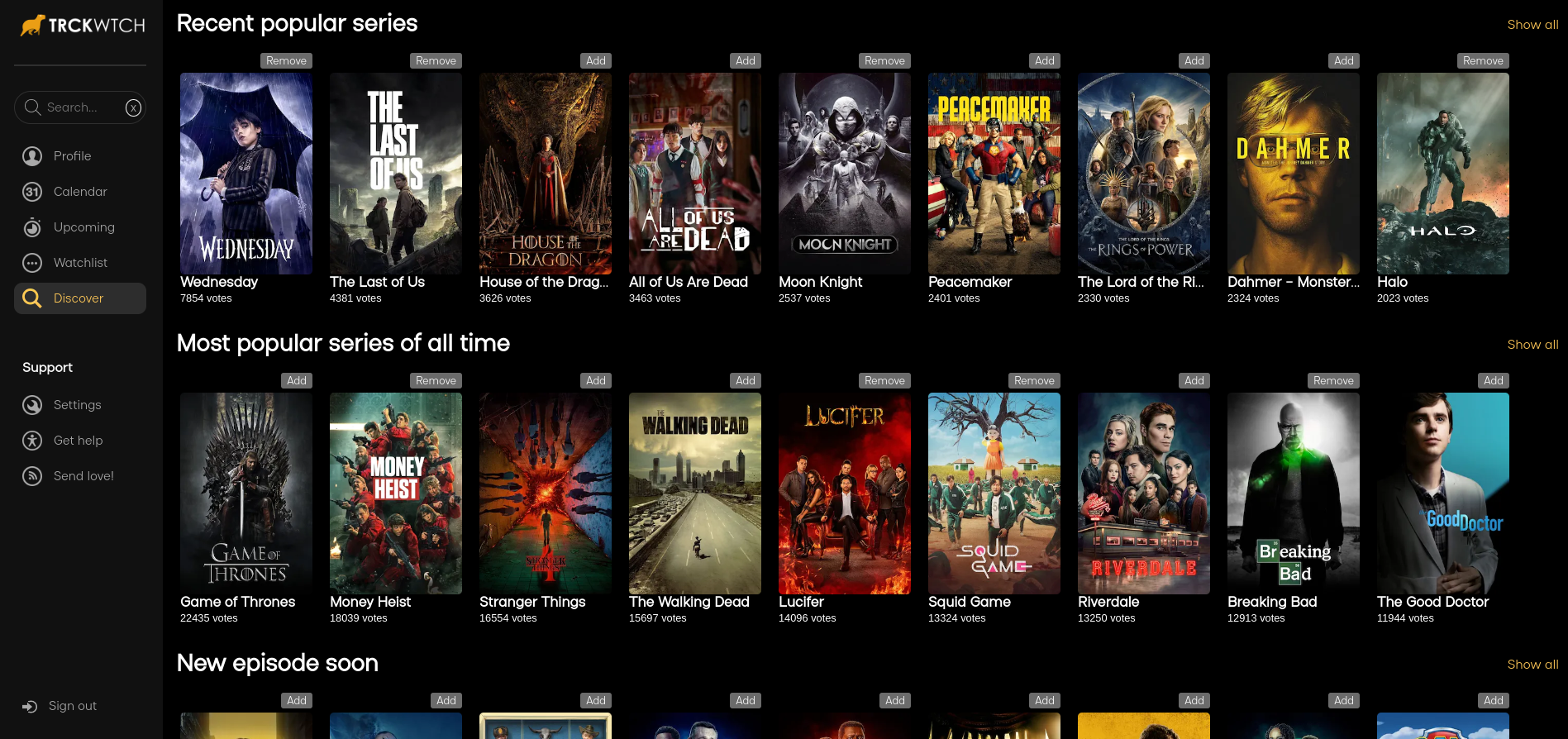The height and width of the screenshot is (739, 1568).
Task: Add The Good Doctor
Action: (1494, 381)
